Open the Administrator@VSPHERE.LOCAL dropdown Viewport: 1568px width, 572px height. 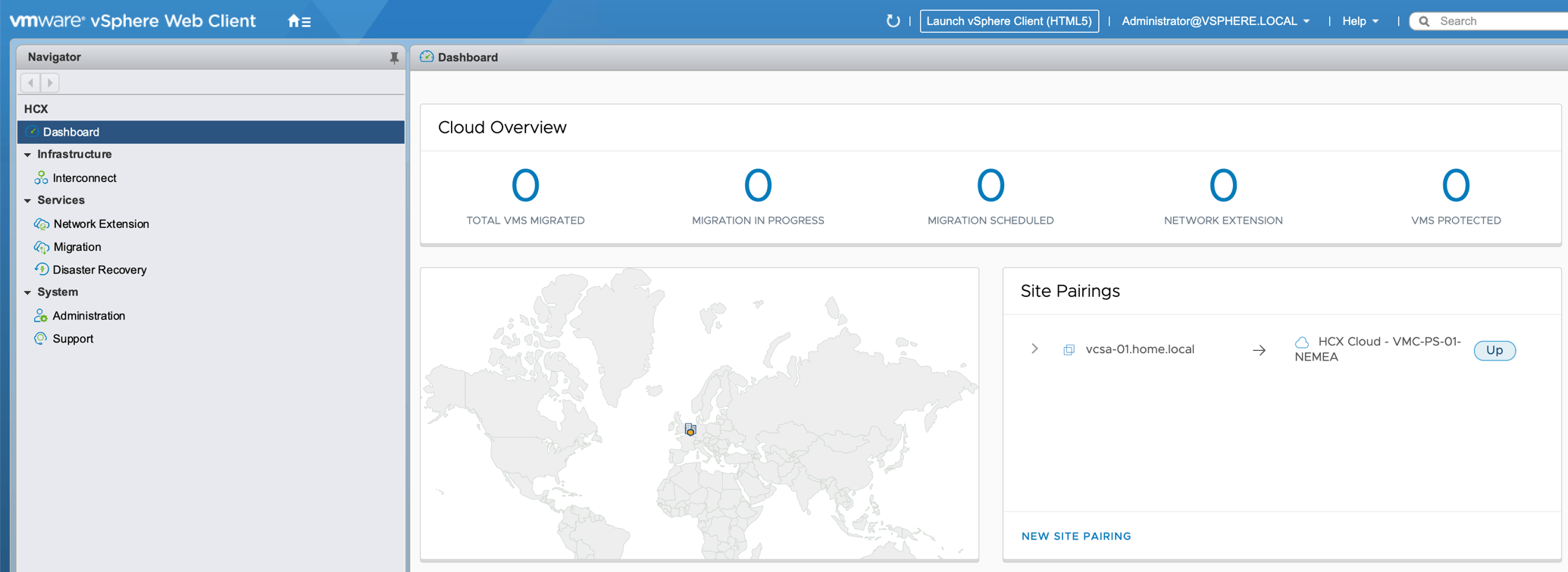pos(1216,21)
